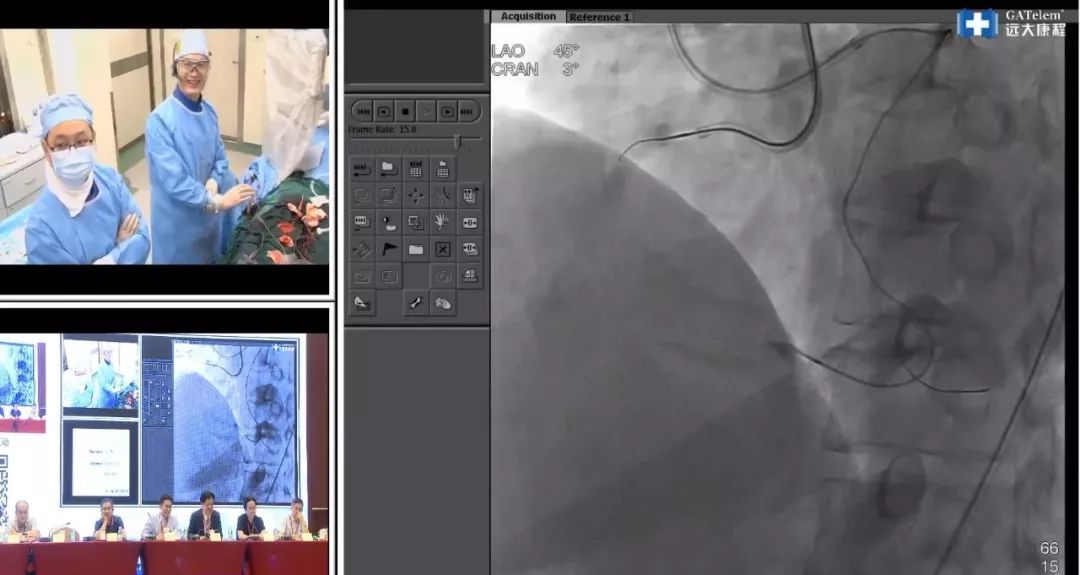Click the operating room camera feed

click(164, 146)
